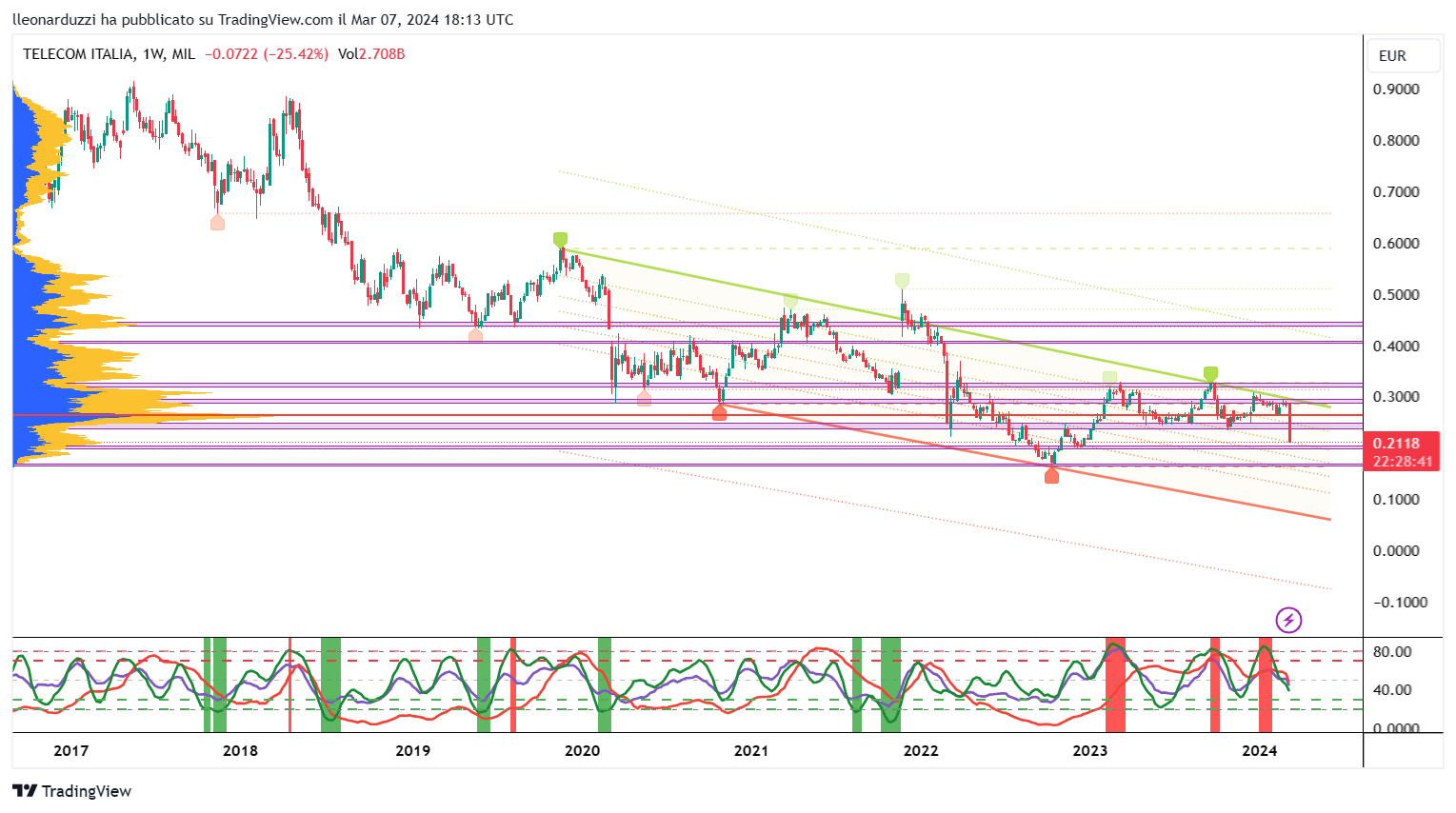Click the MIL exchange label
Screen dimensions: 1456x813
[x=183, y=54]
